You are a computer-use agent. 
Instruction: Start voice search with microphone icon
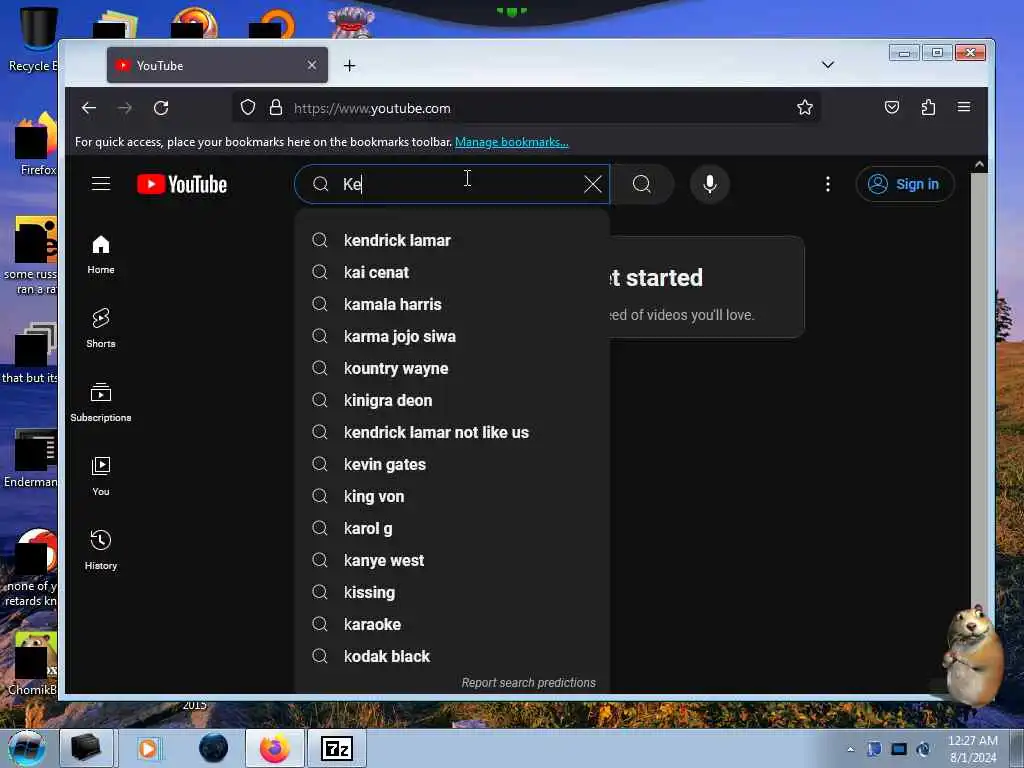pos(710,184)
